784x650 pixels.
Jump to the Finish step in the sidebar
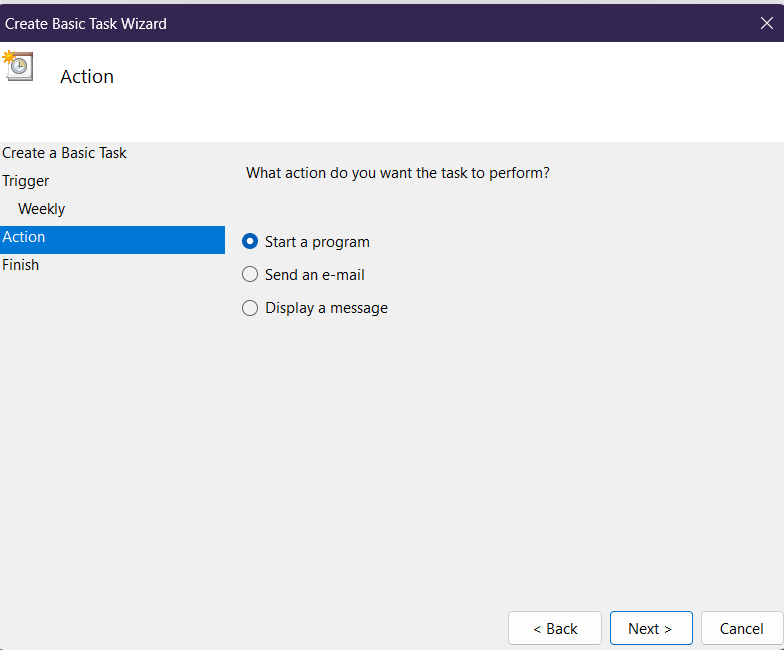point(21,265)
